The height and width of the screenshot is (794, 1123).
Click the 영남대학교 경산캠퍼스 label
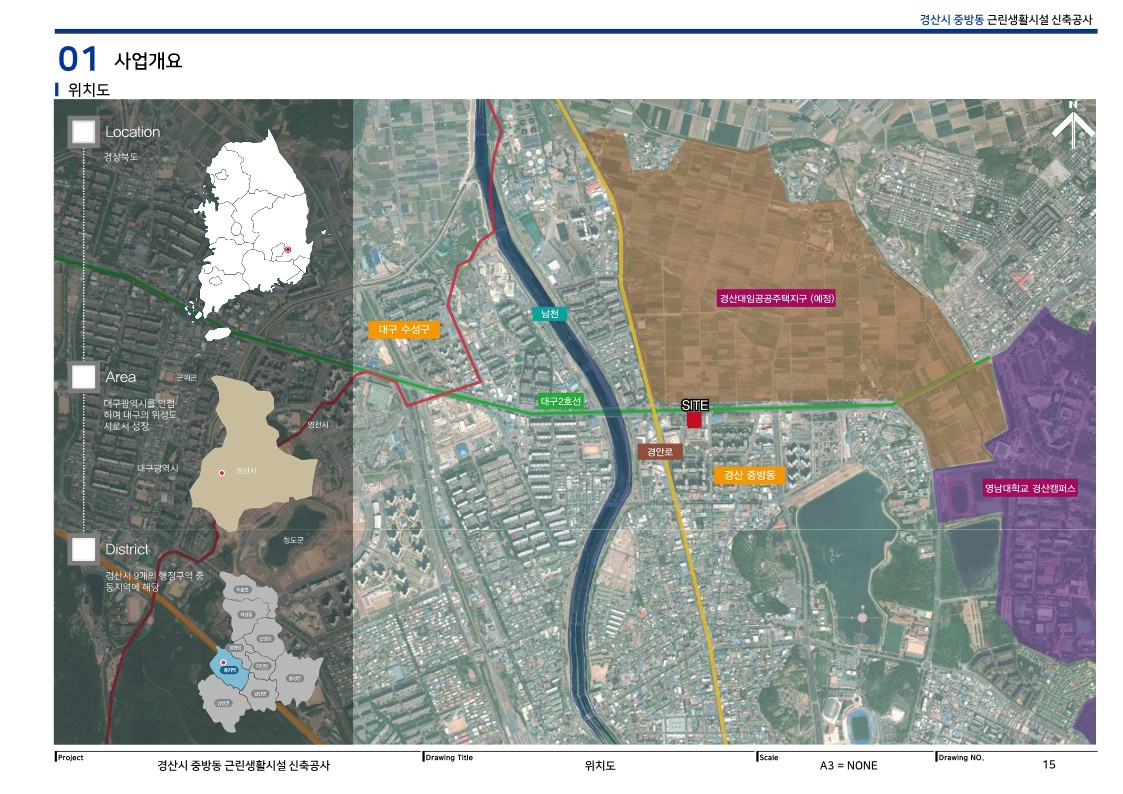1029,489
